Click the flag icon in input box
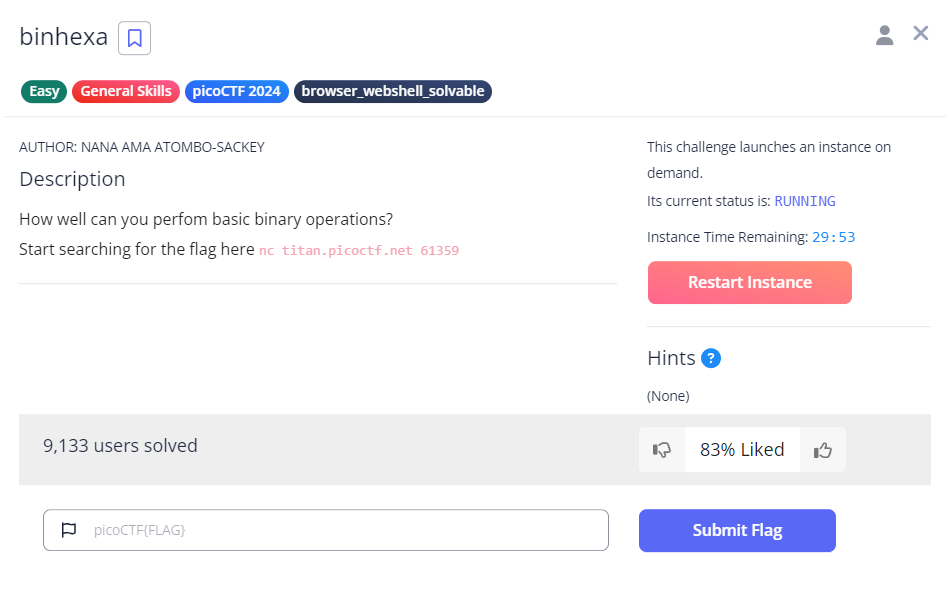Viewport: 951px width, 590px height. 69,530
